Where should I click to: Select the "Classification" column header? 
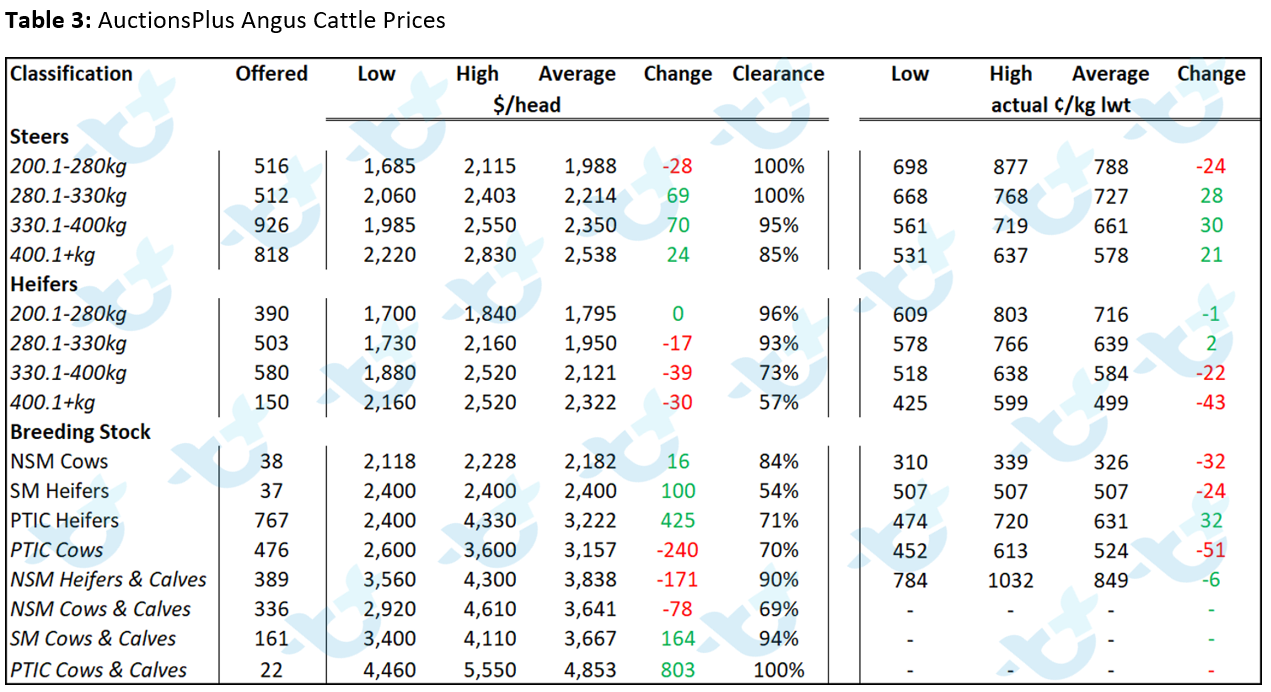click(x=71, y=74)
